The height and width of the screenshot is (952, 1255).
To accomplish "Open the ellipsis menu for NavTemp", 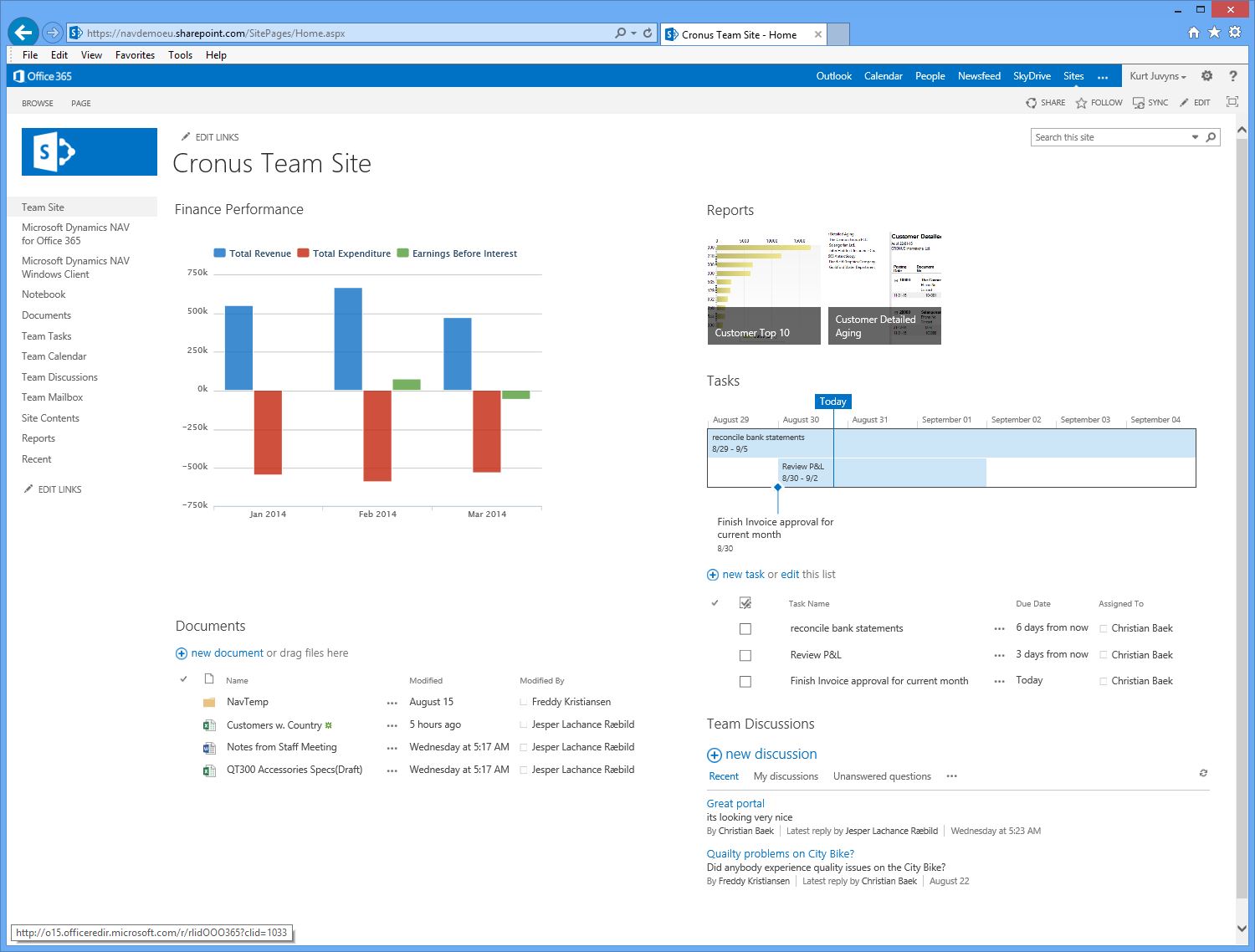I will 392,704.
